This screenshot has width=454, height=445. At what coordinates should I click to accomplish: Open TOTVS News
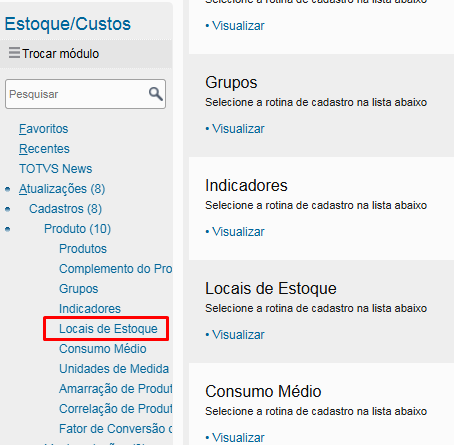point(55,169)
